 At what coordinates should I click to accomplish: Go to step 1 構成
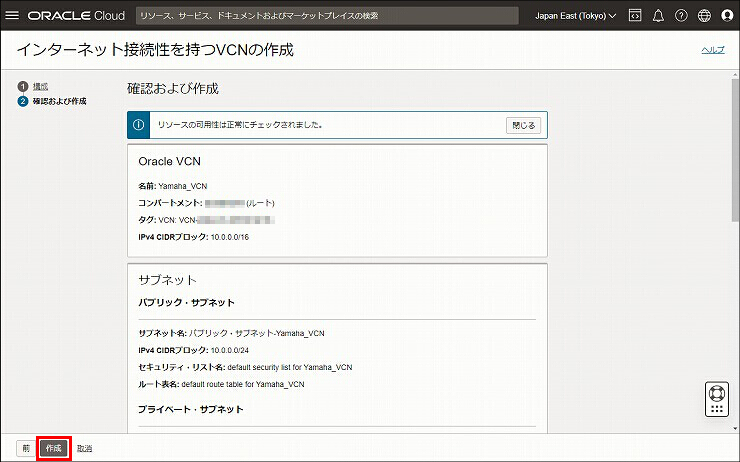point(40,86)
